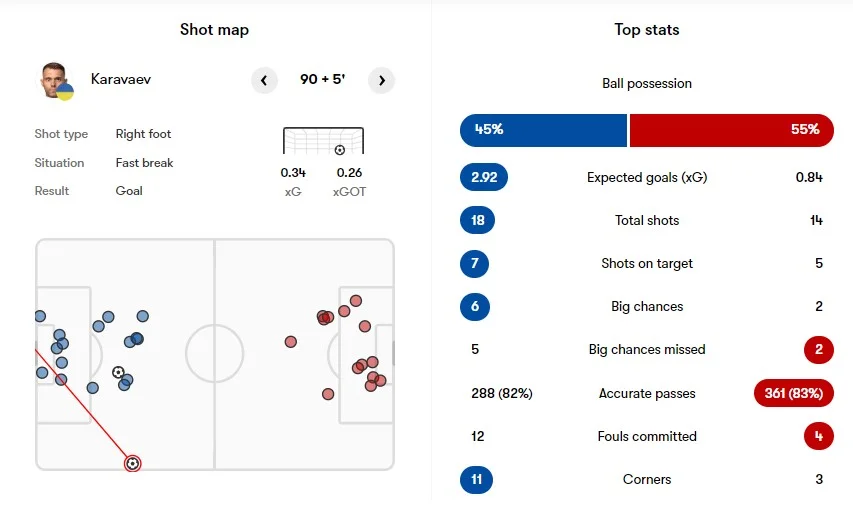
Task: Click the ball in the goal-mouth diagram
Action: [x=339, y=150]
